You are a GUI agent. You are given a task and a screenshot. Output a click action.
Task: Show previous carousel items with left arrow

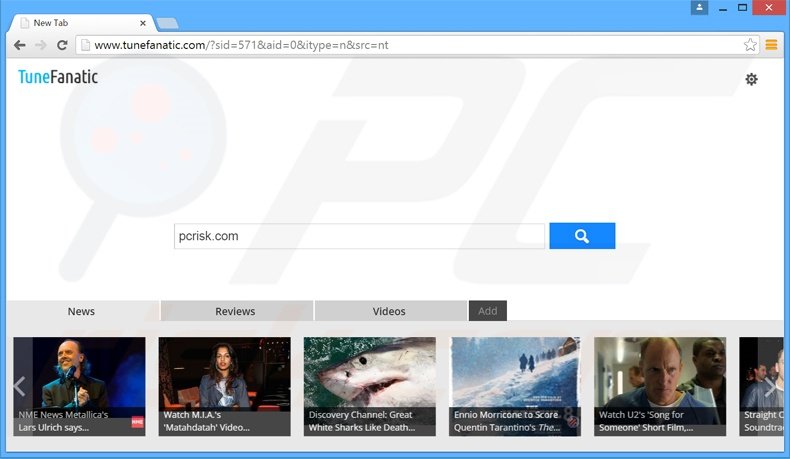click(20, 386)
